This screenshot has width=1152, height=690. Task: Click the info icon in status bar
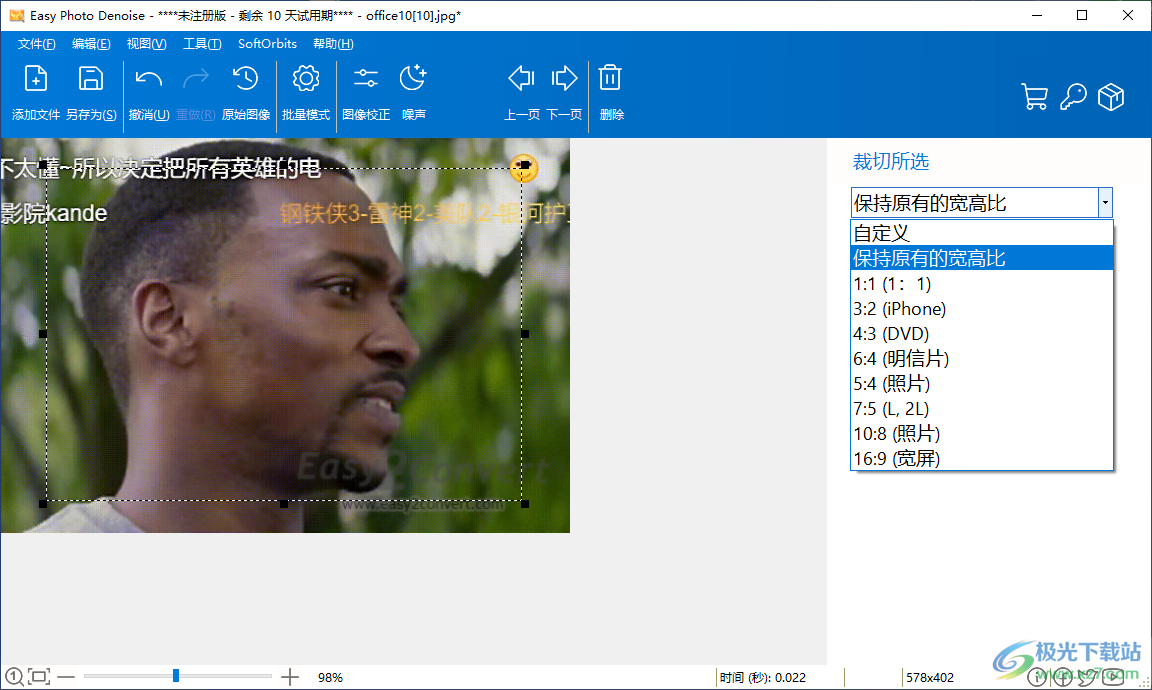[x=1037, y=678]
